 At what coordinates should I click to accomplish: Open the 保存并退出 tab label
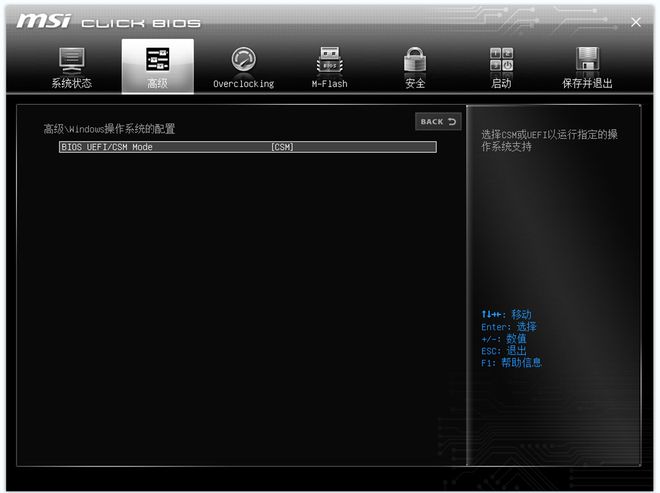(x=587, y=84)
